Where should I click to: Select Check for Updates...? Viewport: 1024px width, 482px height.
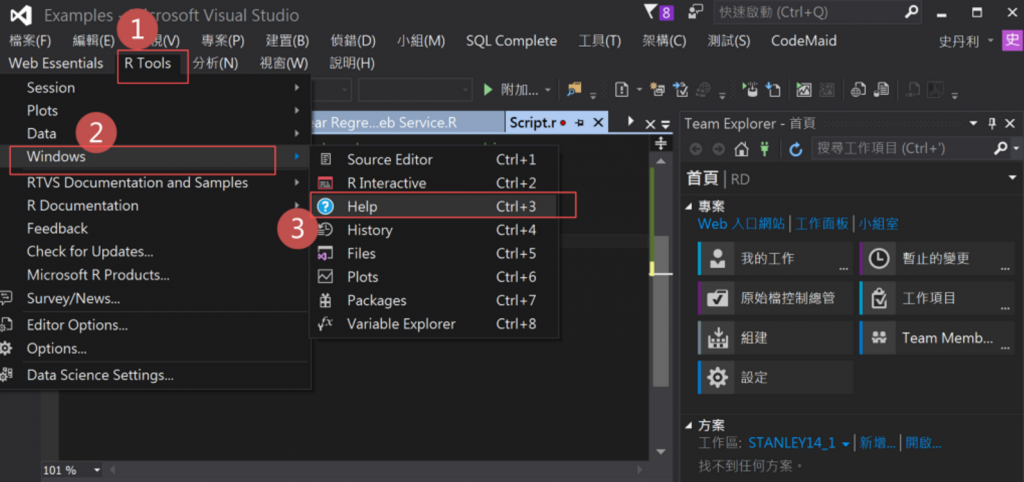pos(155,251)
